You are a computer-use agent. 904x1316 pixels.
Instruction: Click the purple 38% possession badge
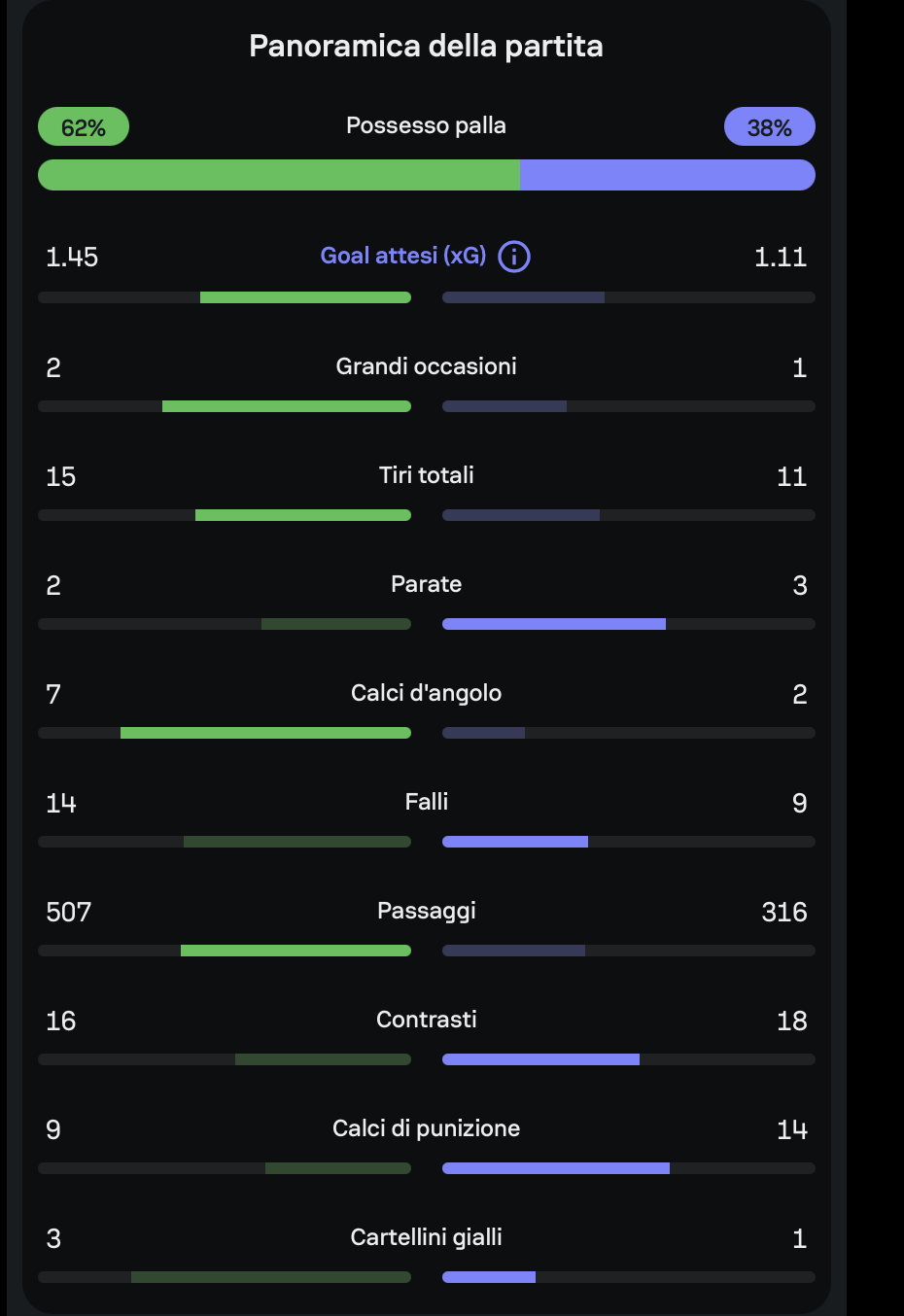click(770, 126)
